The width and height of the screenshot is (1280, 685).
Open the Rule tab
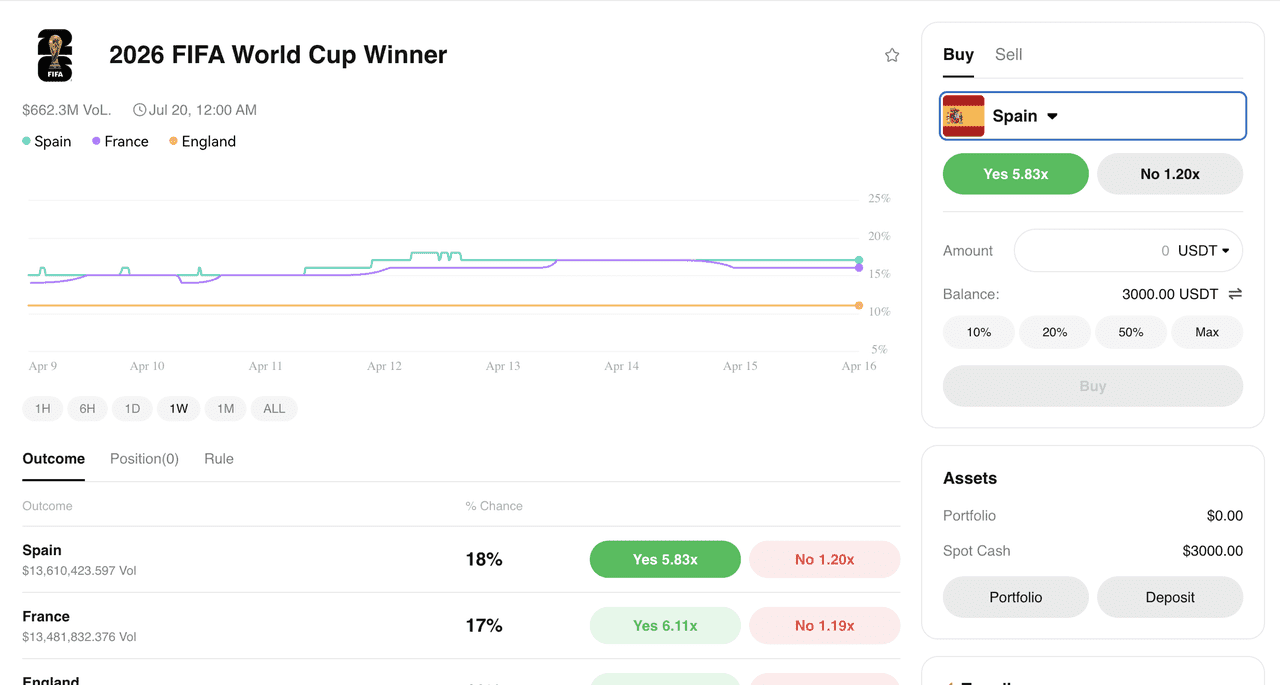tap(219, 459)
